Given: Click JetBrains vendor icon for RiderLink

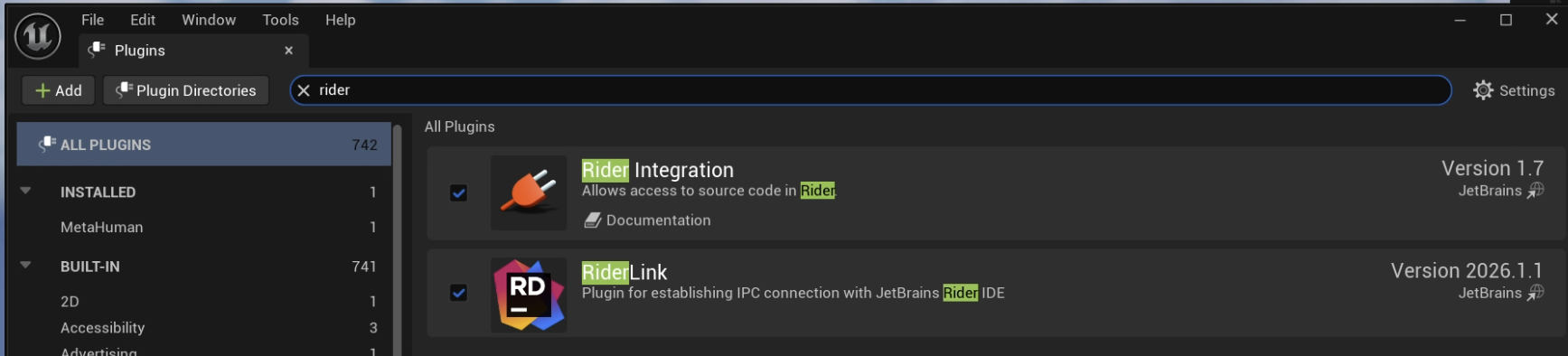Looking at the screenshot, I should pos(1535,293).
